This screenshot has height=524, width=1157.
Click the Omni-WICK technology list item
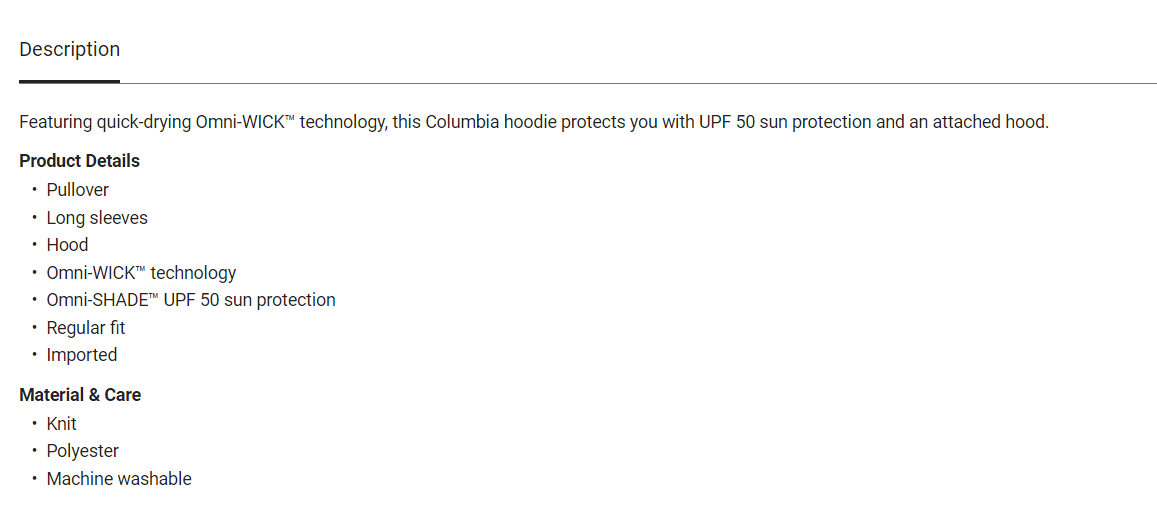point(141,273)
